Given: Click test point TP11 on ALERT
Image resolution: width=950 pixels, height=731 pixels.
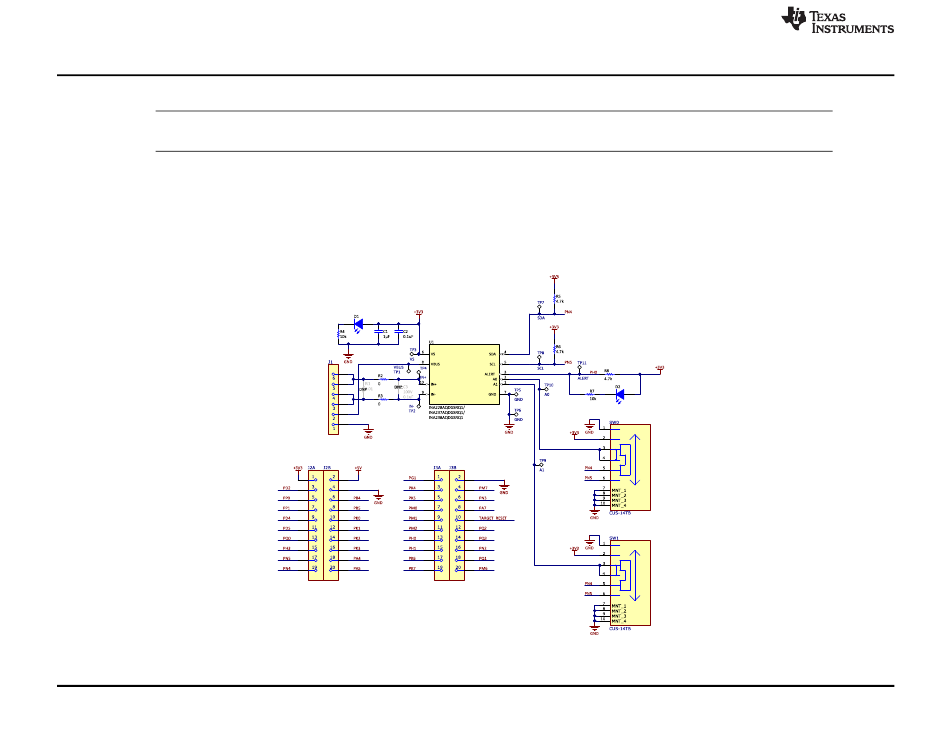Looking at the screenshot, I should point(580,366).
